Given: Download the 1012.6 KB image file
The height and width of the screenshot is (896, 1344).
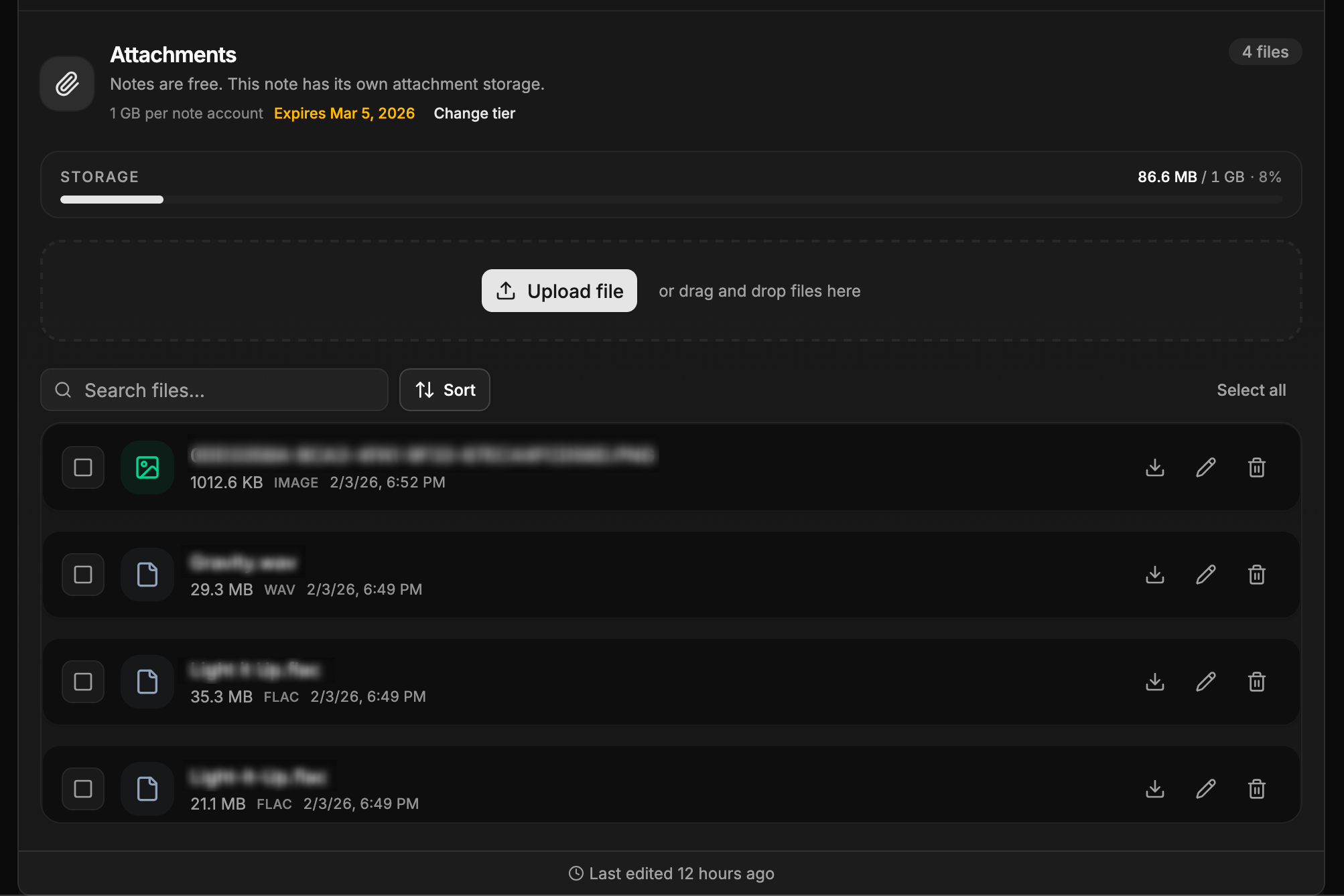Looking at the screenshot, I should coord(1154,467).
